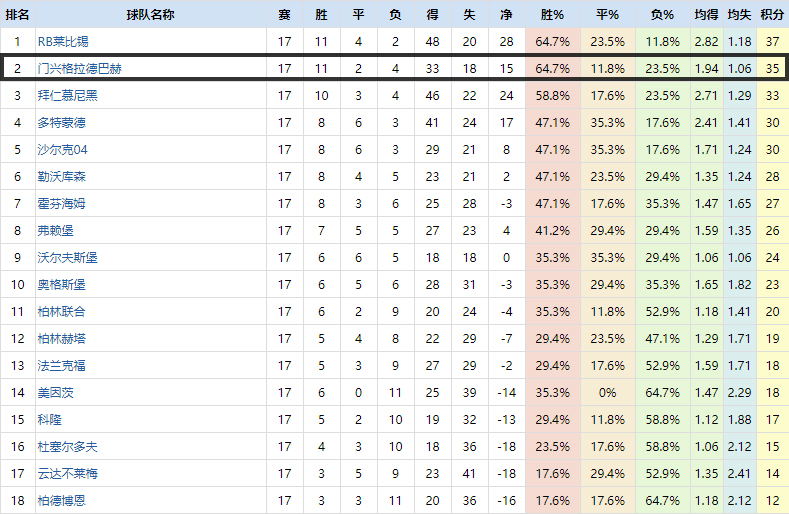Click the 排名 column header

(17, 15)
